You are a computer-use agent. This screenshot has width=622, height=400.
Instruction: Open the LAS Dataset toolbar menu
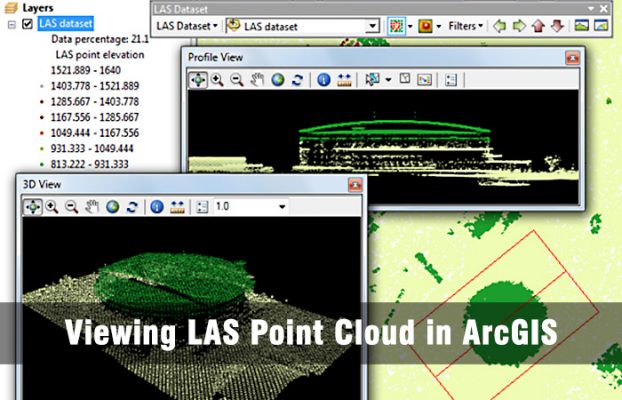click(187, 26)
